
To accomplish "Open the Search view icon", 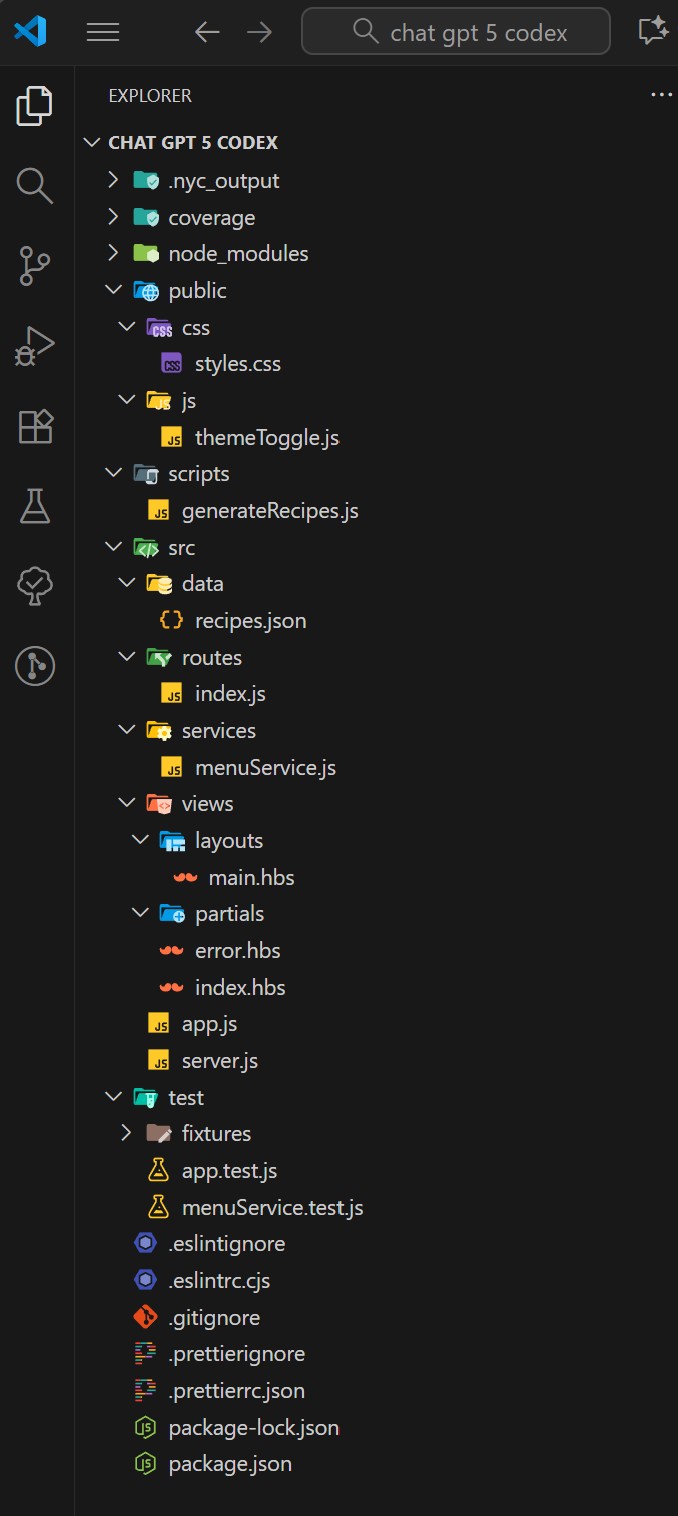I will pos(35,185).
